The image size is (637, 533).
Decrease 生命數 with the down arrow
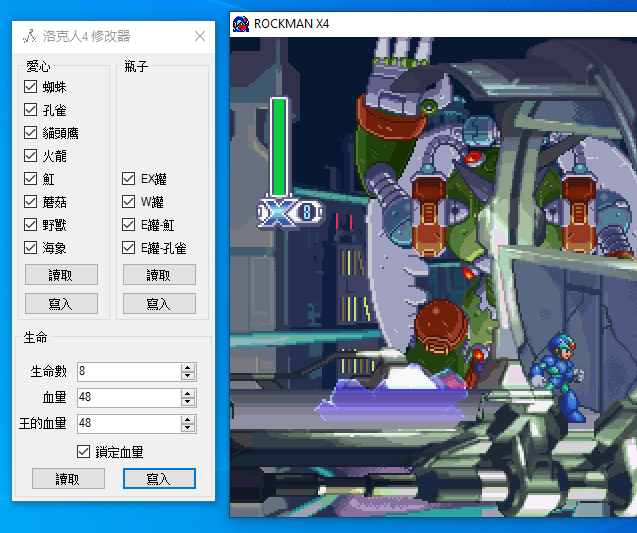188,376
